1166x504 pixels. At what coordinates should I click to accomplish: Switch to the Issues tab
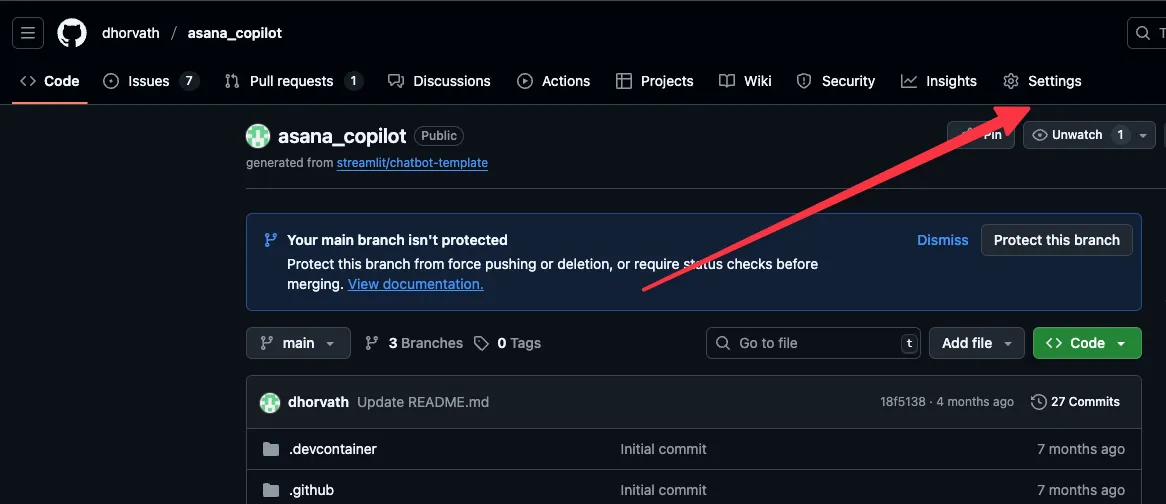point(151,81)
